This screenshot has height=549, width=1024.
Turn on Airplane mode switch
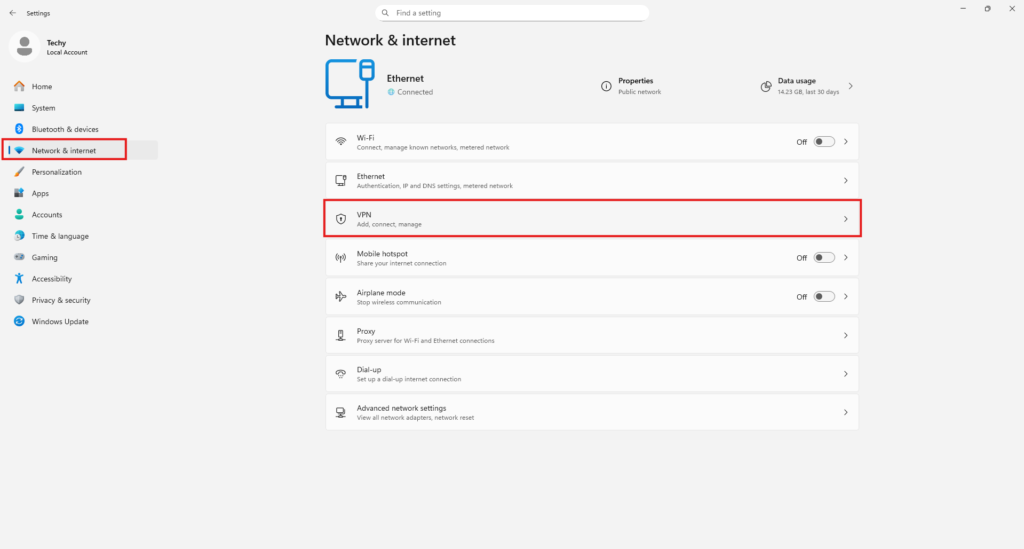[823, 297]
